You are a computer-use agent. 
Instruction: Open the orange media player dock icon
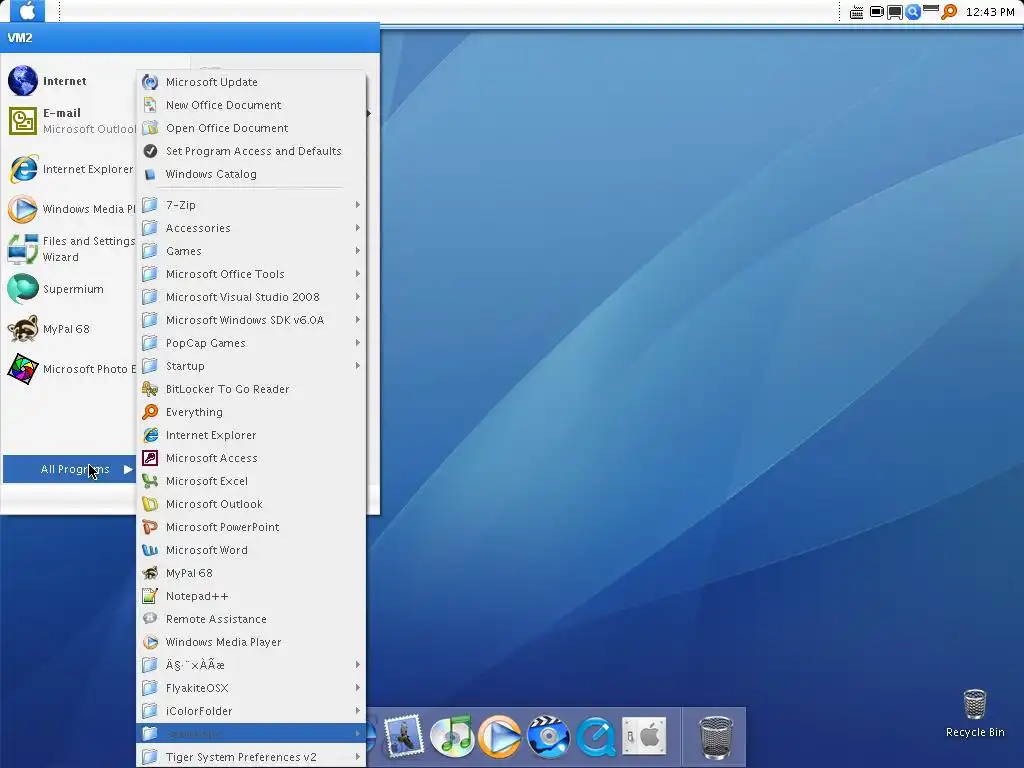[x=500, y=736]
